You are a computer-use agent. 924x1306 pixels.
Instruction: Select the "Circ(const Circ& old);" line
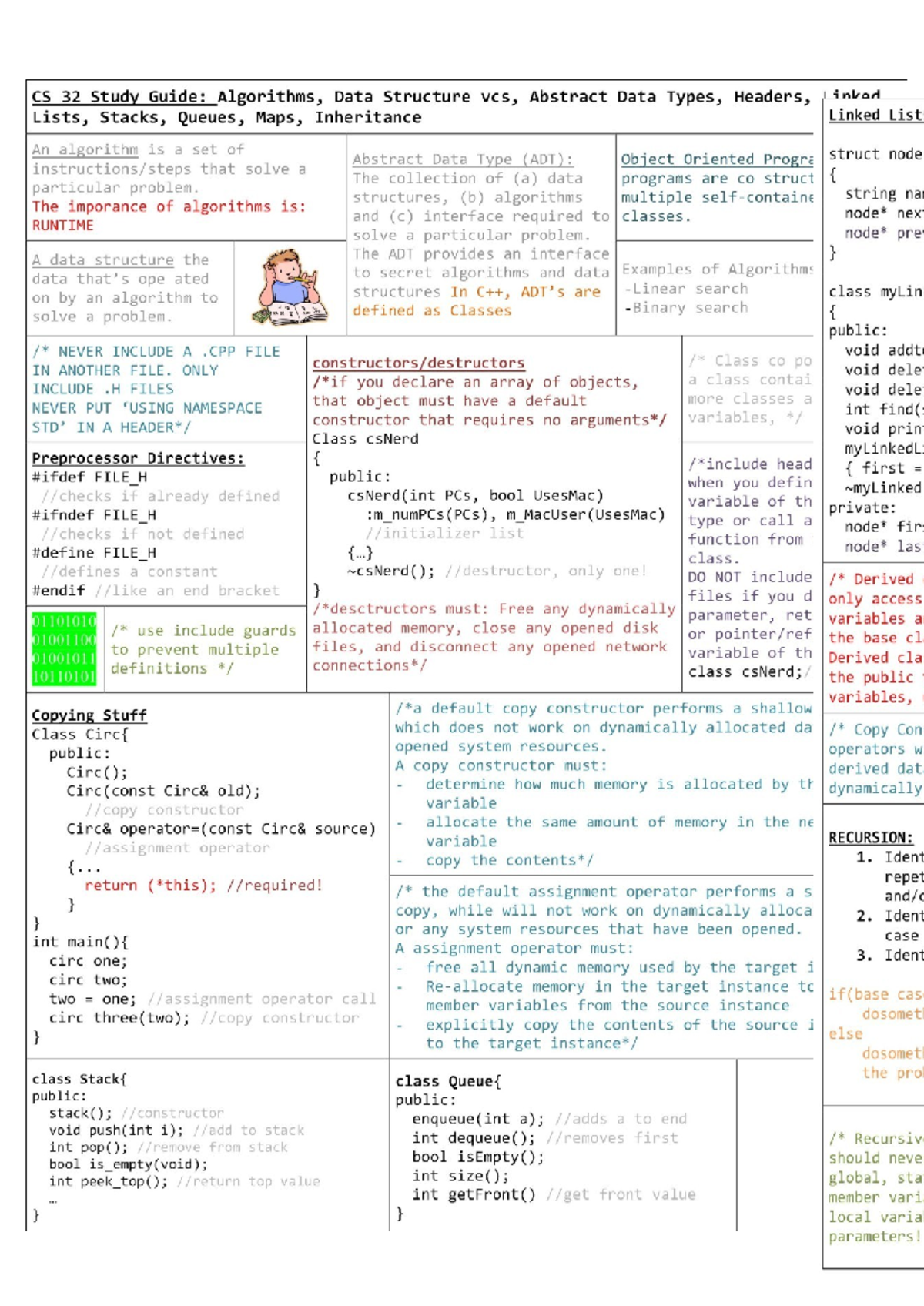point(163,791)
